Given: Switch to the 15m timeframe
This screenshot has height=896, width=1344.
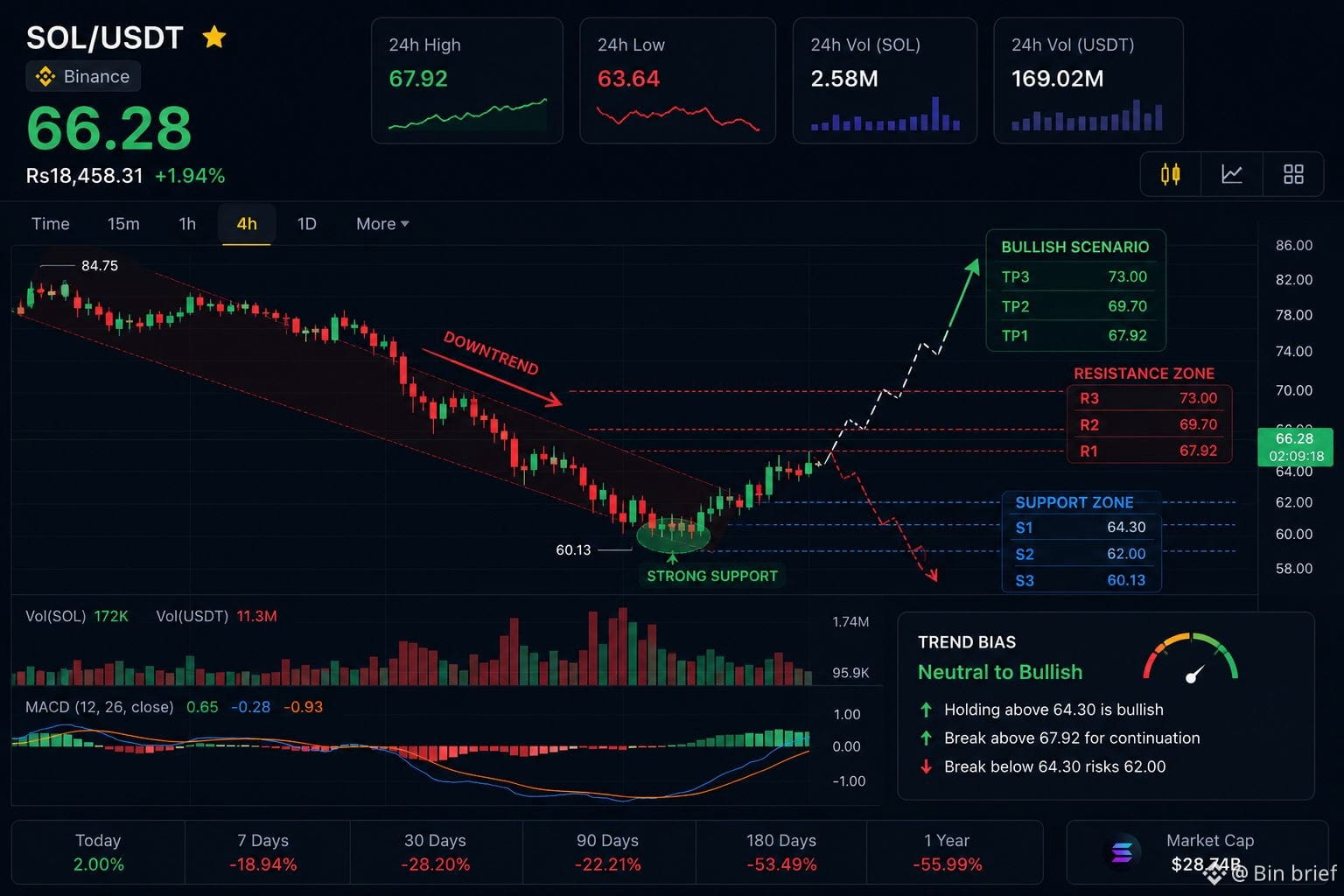Looking at the screenshot, I should pos(123,224).
